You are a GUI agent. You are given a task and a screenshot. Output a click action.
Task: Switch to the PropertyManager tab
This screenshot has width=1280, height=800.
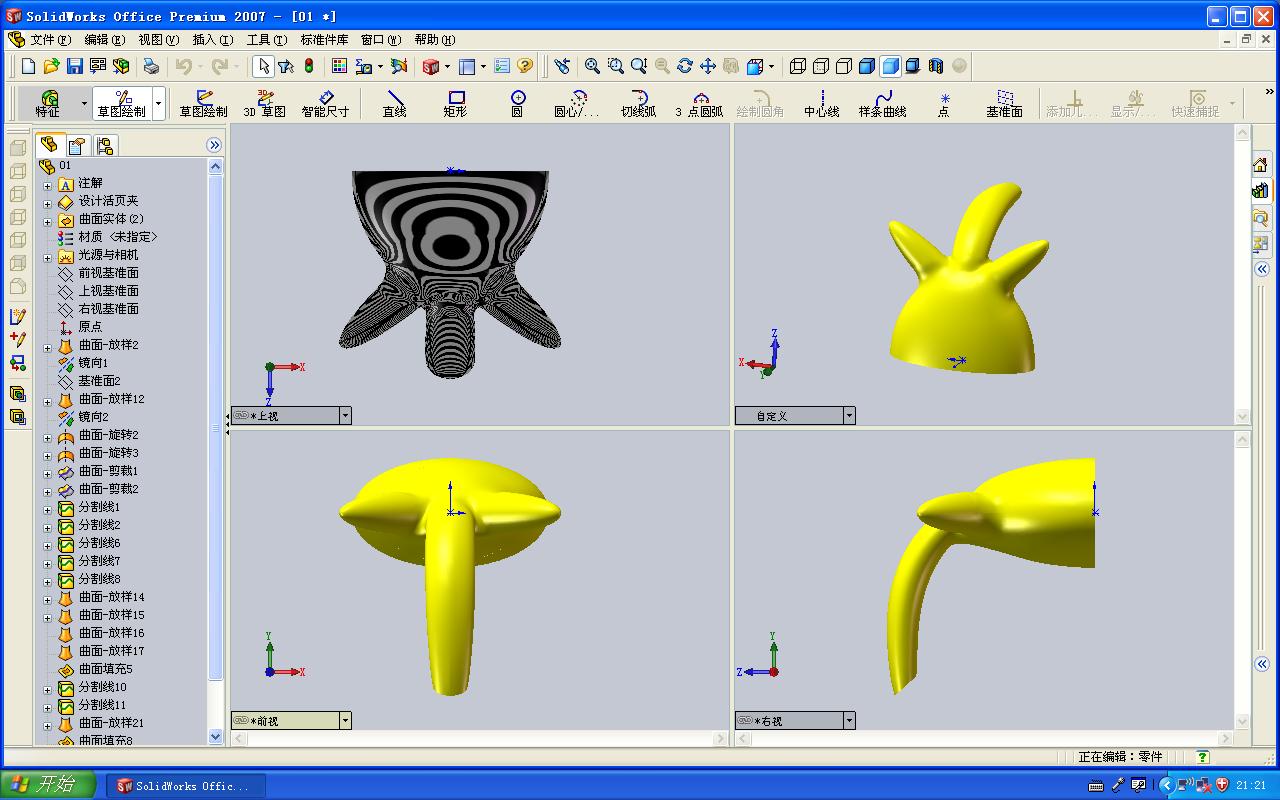(x=78, y=146)
